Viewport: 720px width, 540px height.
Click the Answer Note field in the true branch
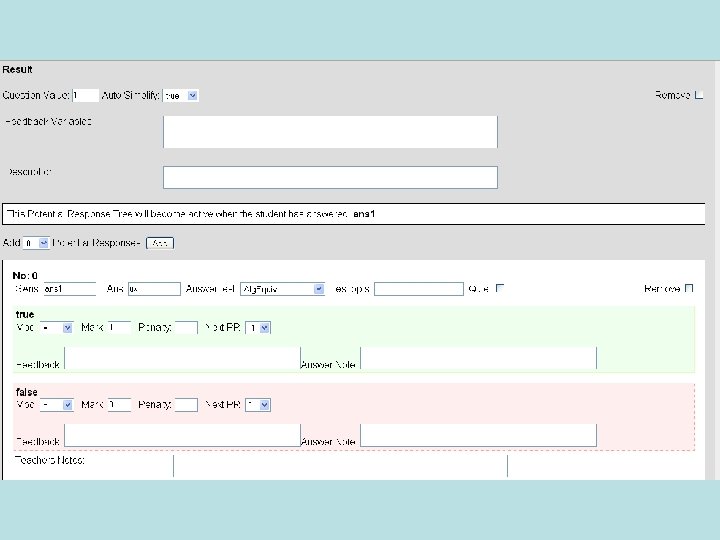(x=478, y=358)
